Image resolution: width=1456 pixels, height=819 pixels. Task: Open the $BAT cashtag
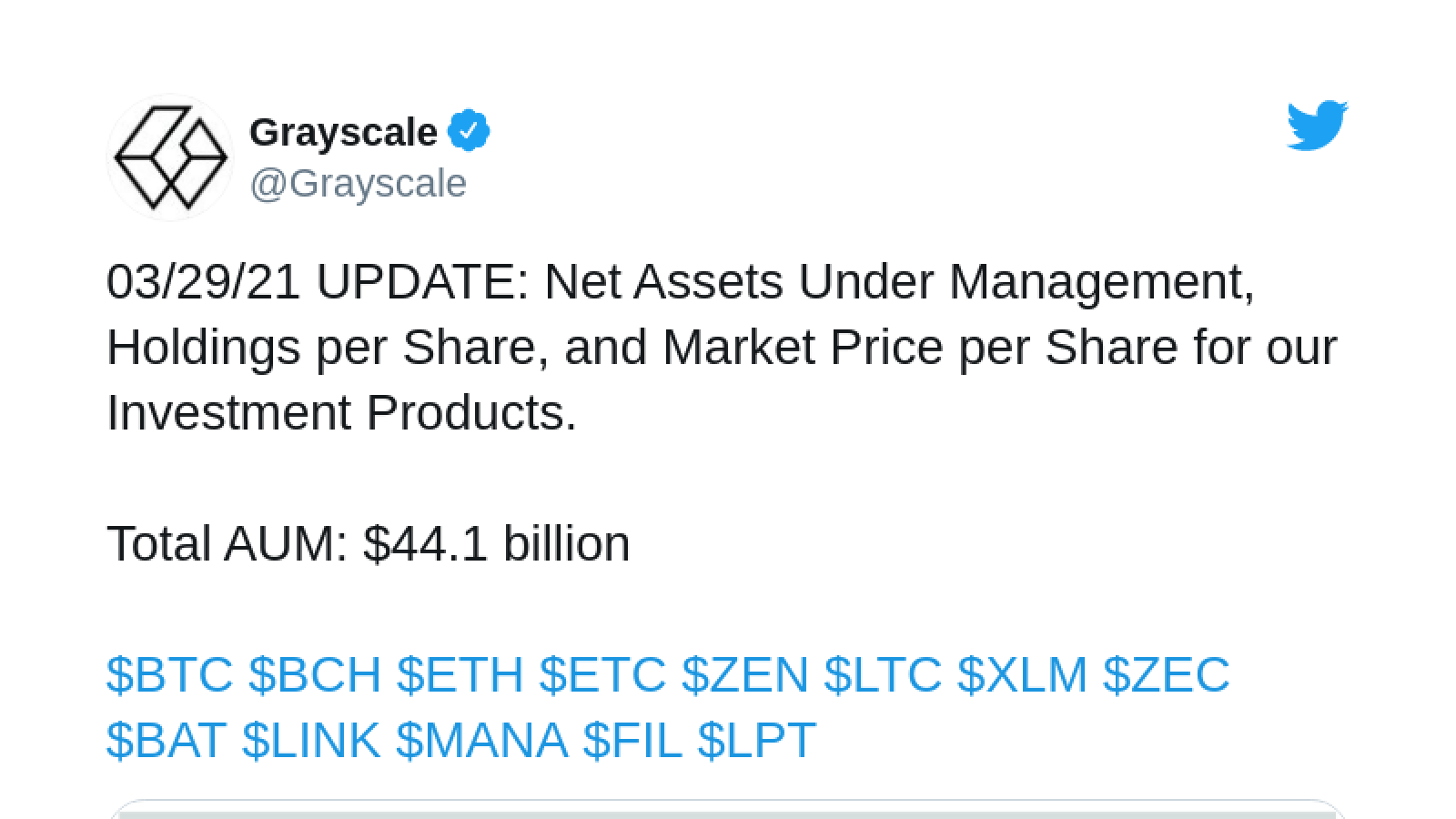point(167,740)
